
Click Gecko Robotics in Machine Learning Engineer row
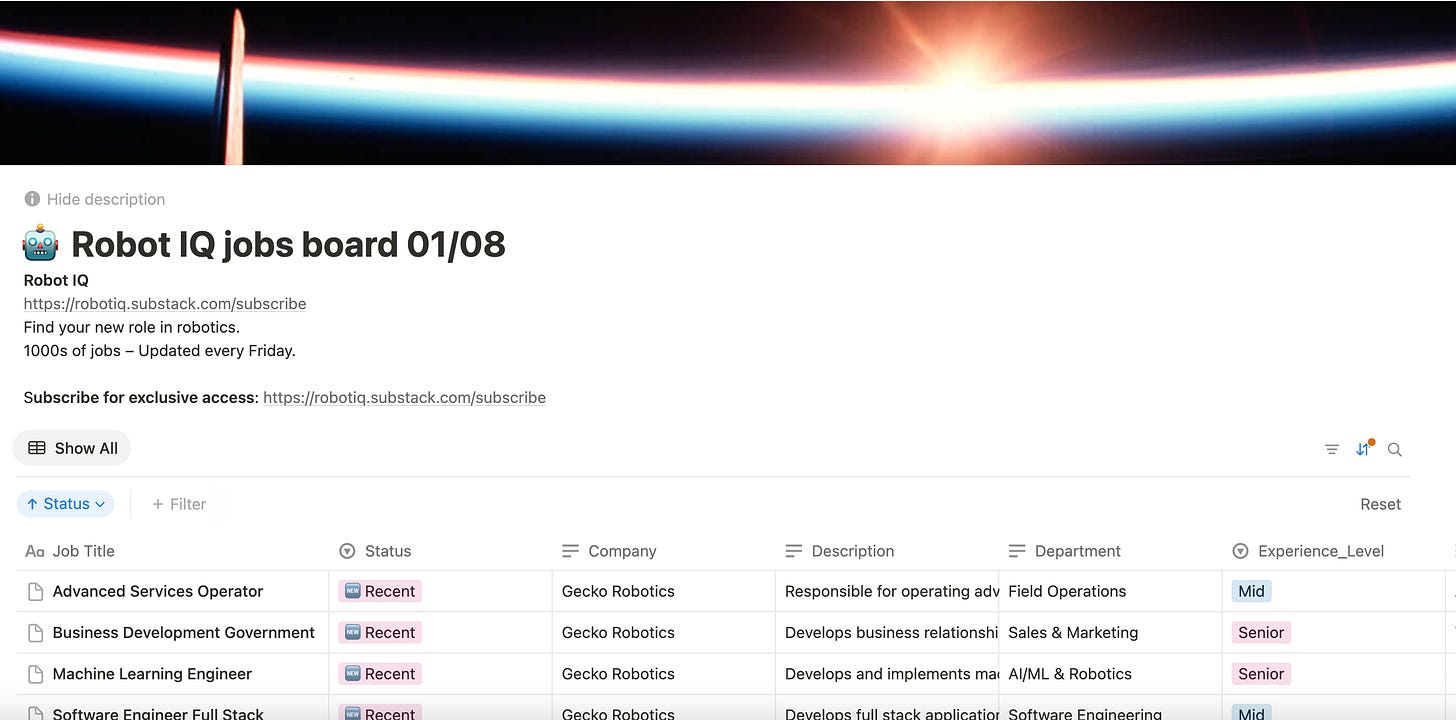(x=618, y=674)
